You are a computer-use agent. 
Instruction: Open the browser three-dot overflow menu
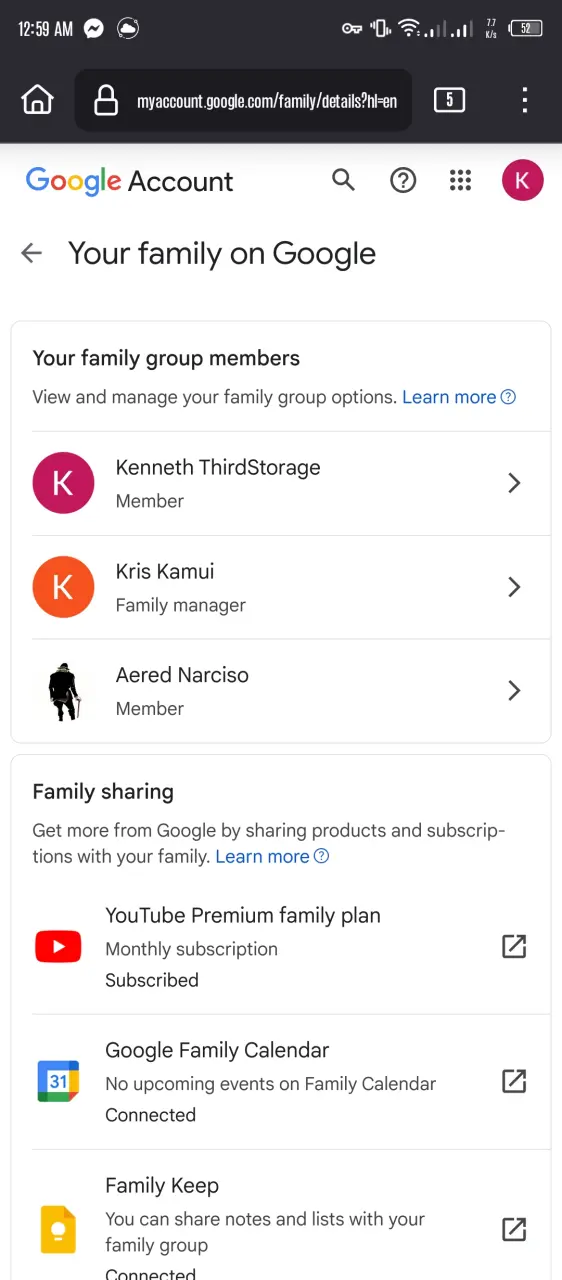[x=525, y=100]
